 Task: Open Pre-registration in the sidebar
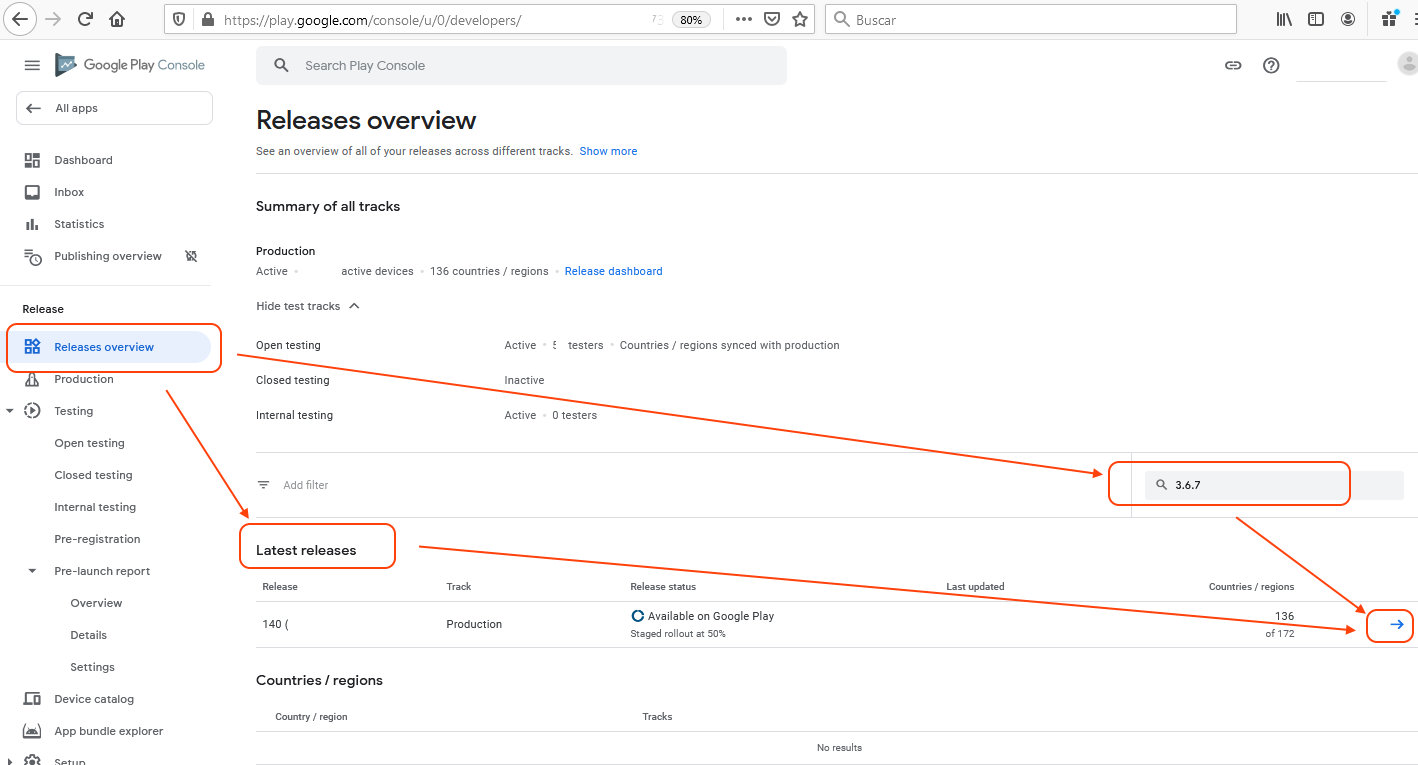[x=97, y=539]
